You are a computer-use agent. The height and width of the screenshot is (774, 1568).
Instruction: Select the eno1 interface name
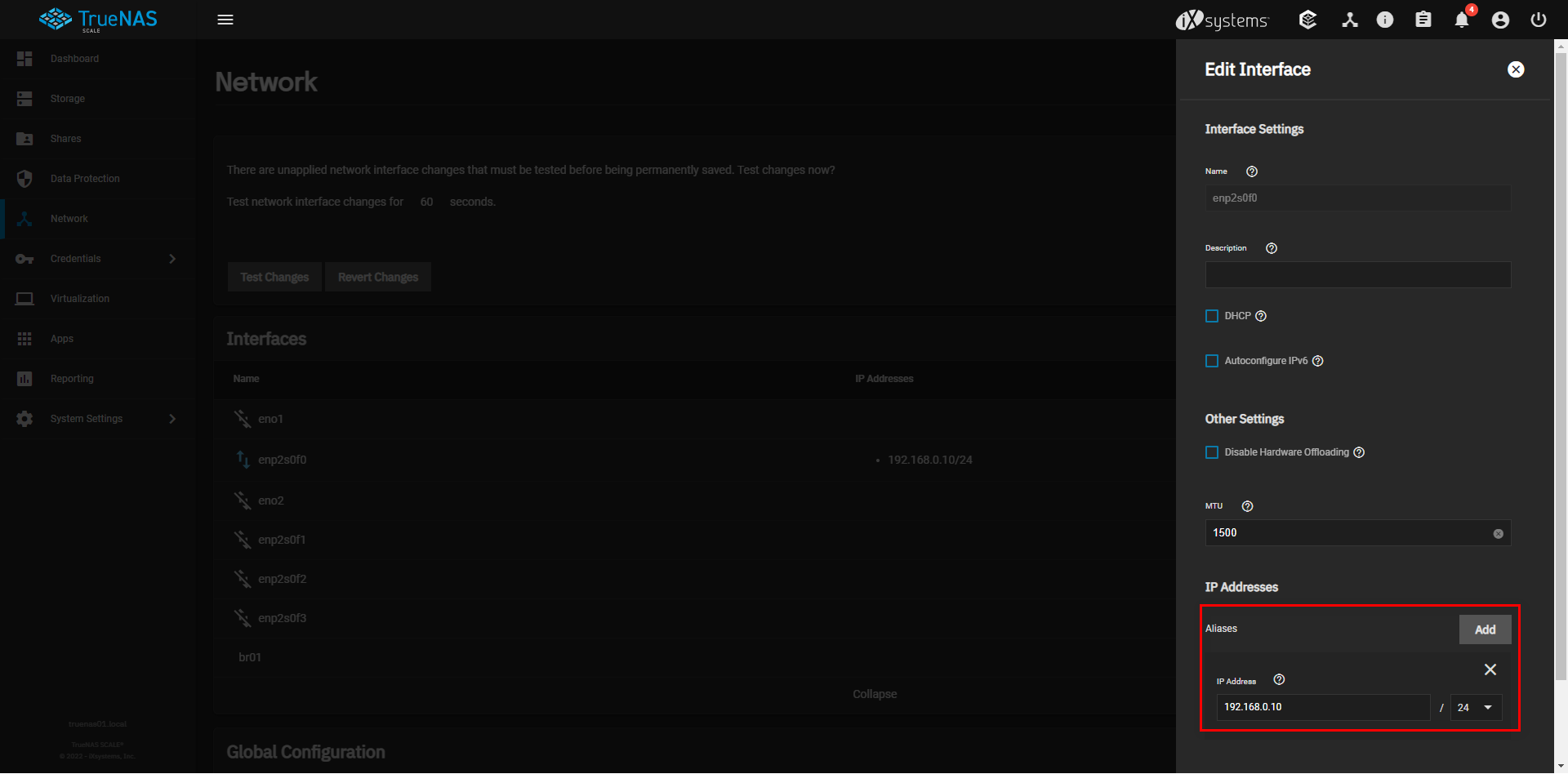click(270, 419)
